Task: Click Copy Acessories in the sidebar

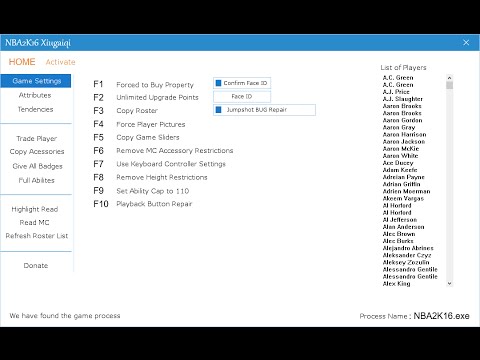Action: (x=37, y=152)
